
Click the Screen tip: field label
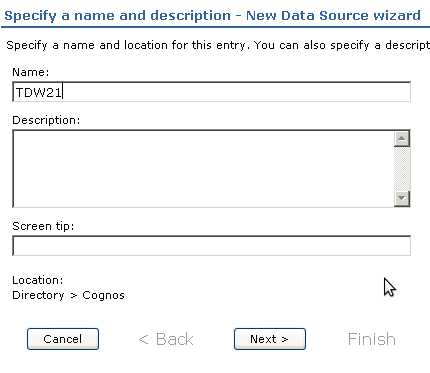coord(43,226)
